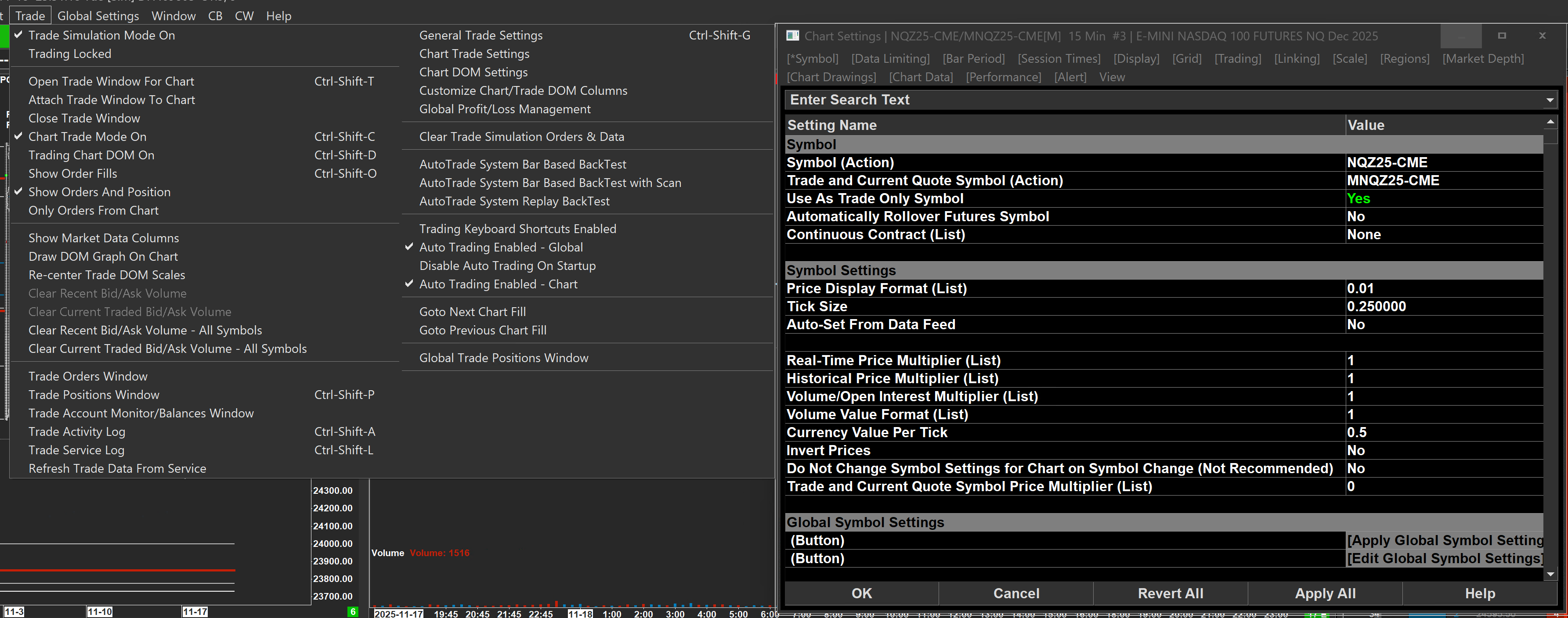Open the Price Display Format list value
1568x618 pixels.
point(1443,288)
